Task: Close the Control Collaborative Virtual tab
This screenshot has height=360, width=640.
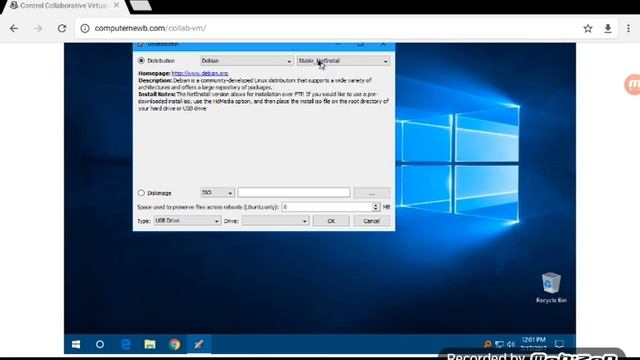Action: click(116, 5)
